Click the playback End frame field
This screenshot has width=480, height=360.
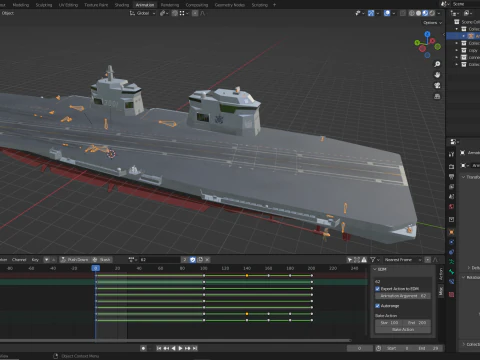pos(428,348)
